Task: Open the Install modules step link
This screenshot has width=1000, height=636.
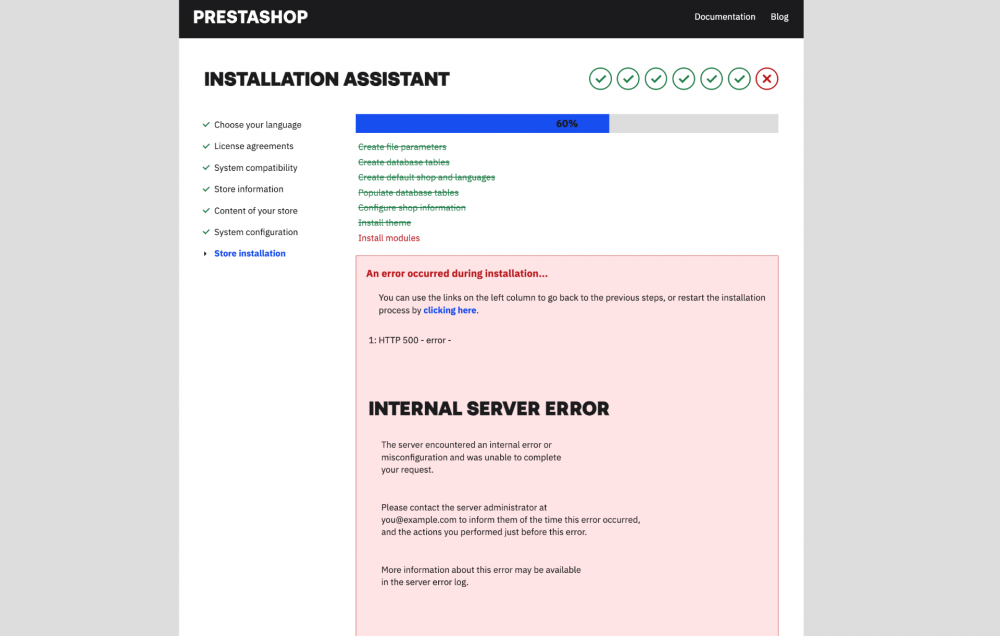Action: click(x=389, y=238)
